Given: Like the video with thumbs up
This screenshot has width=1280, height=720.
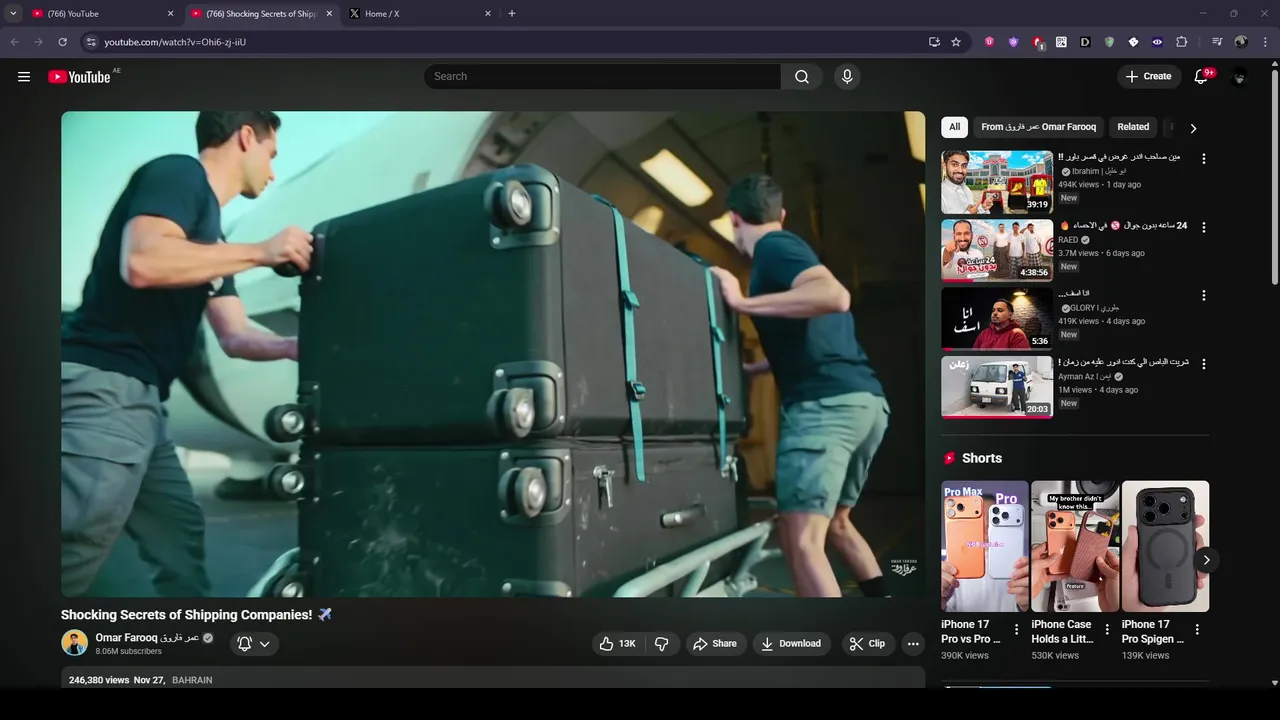Looking at the screenshot, I should coord(618,644).
